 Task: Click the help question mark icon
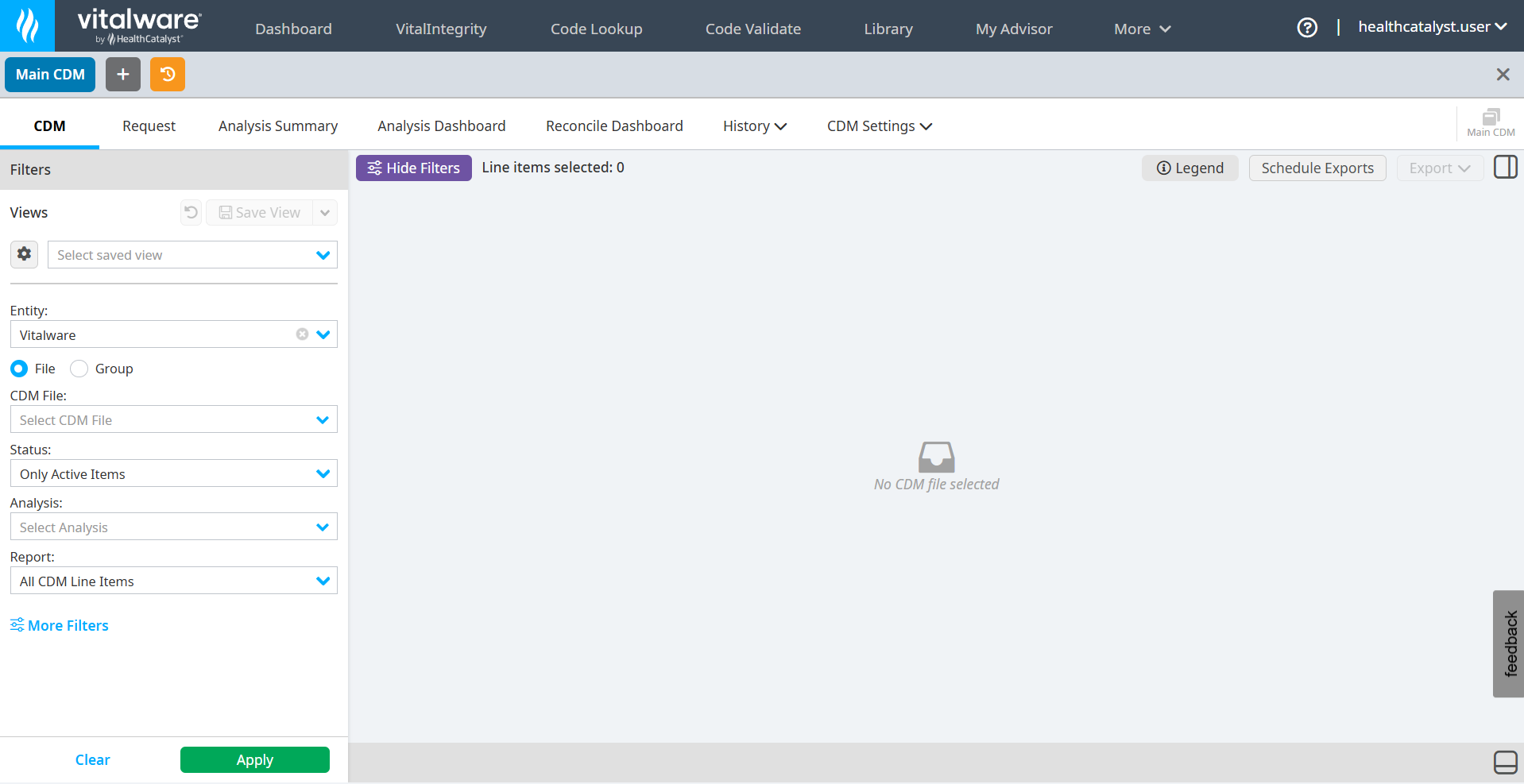[x=1307, y=28]
